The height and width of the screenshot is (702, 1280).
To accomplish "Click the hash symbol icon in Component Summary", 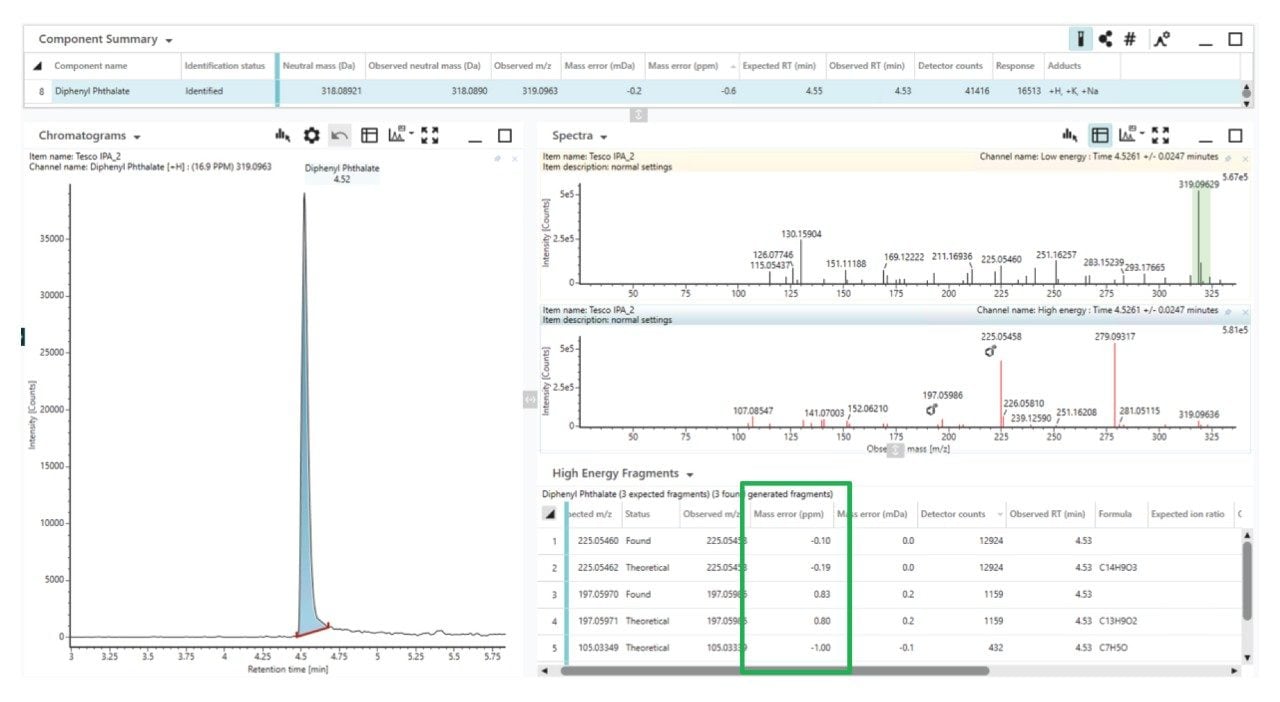I will 1130,39.
